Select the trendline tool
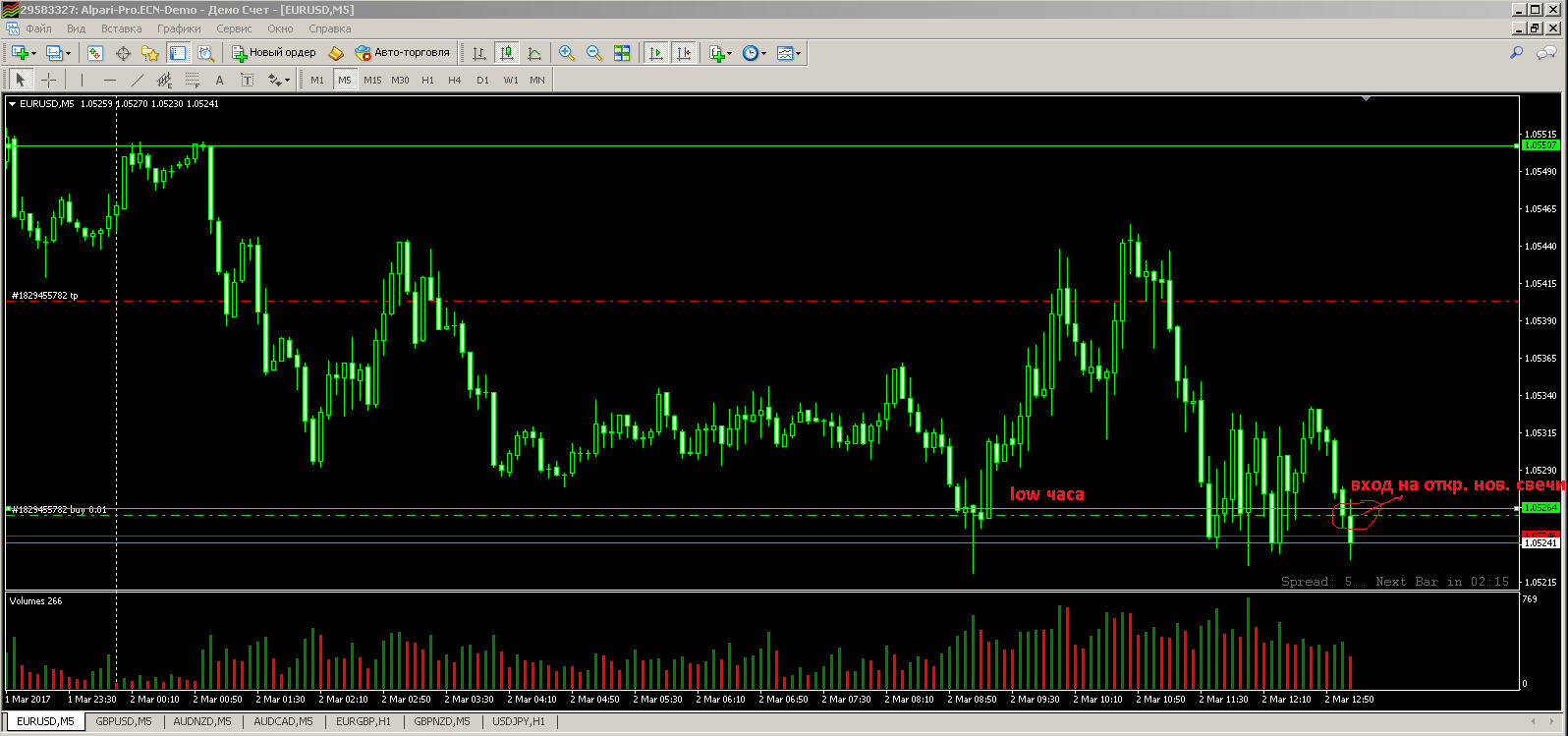 point(137,80)
